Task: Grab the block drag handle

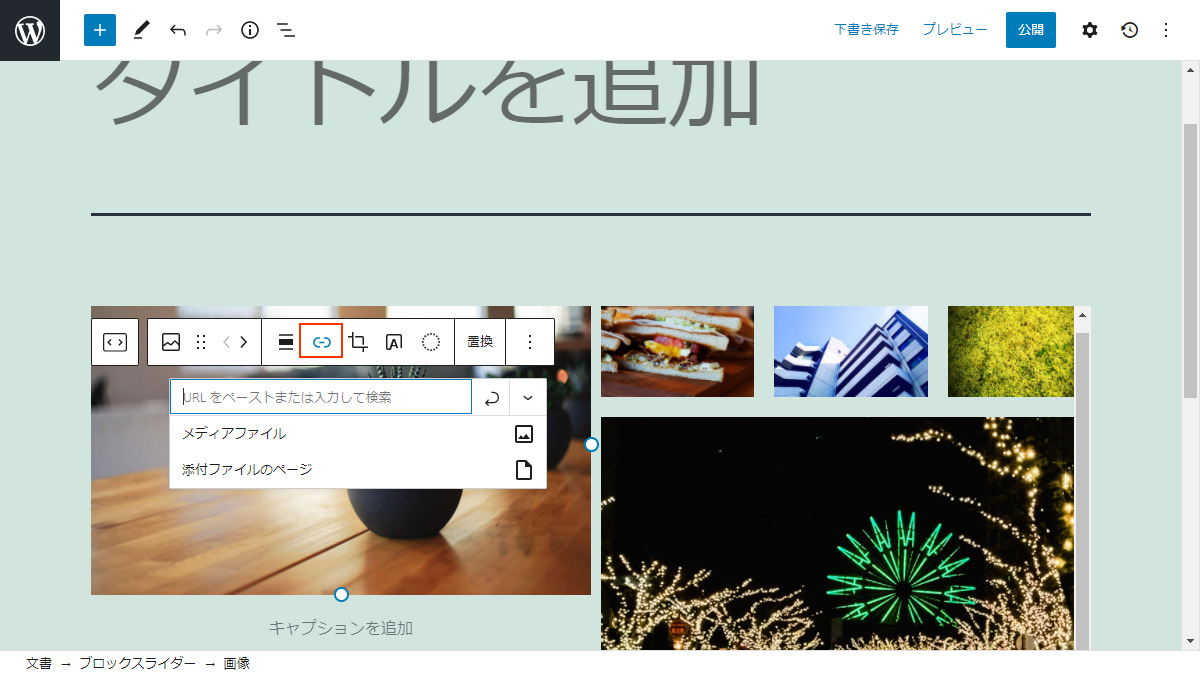Action: click(201, 342)
